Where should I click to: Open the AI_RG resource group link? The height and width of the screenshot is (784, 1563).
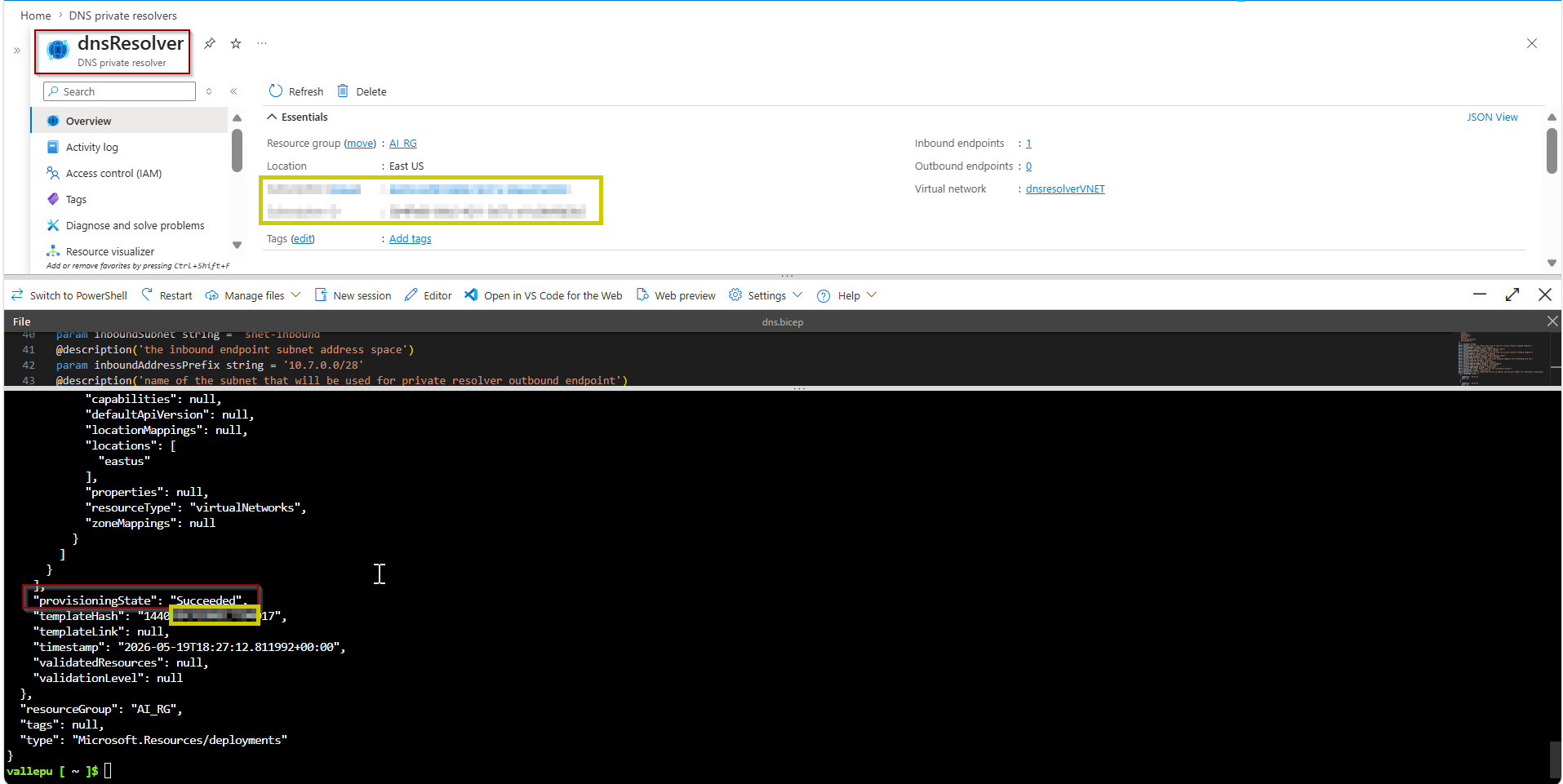point(403,144)
